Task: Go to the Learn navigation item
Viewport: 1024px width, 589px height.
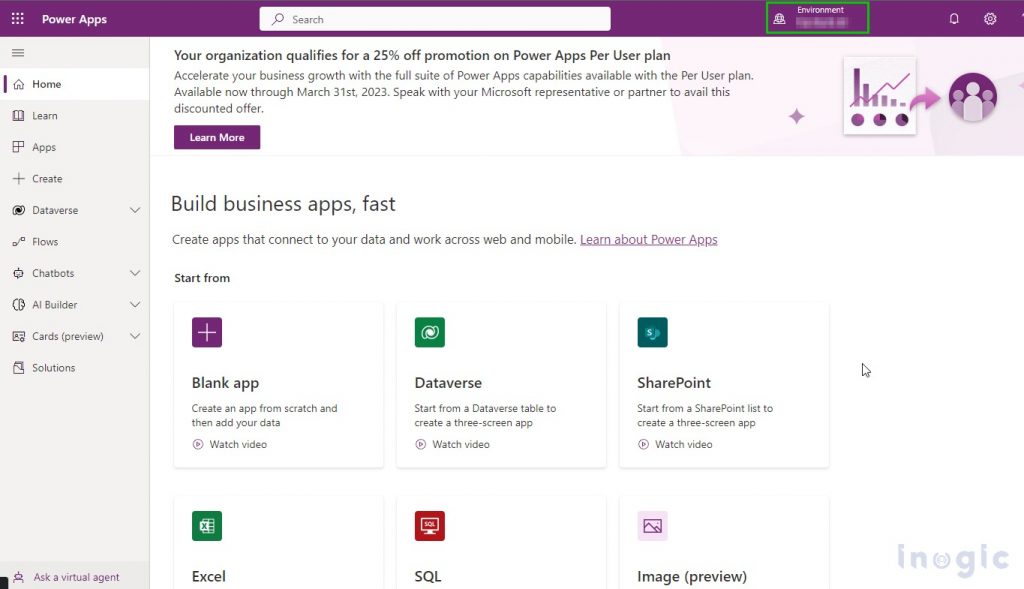Action: 74,116
